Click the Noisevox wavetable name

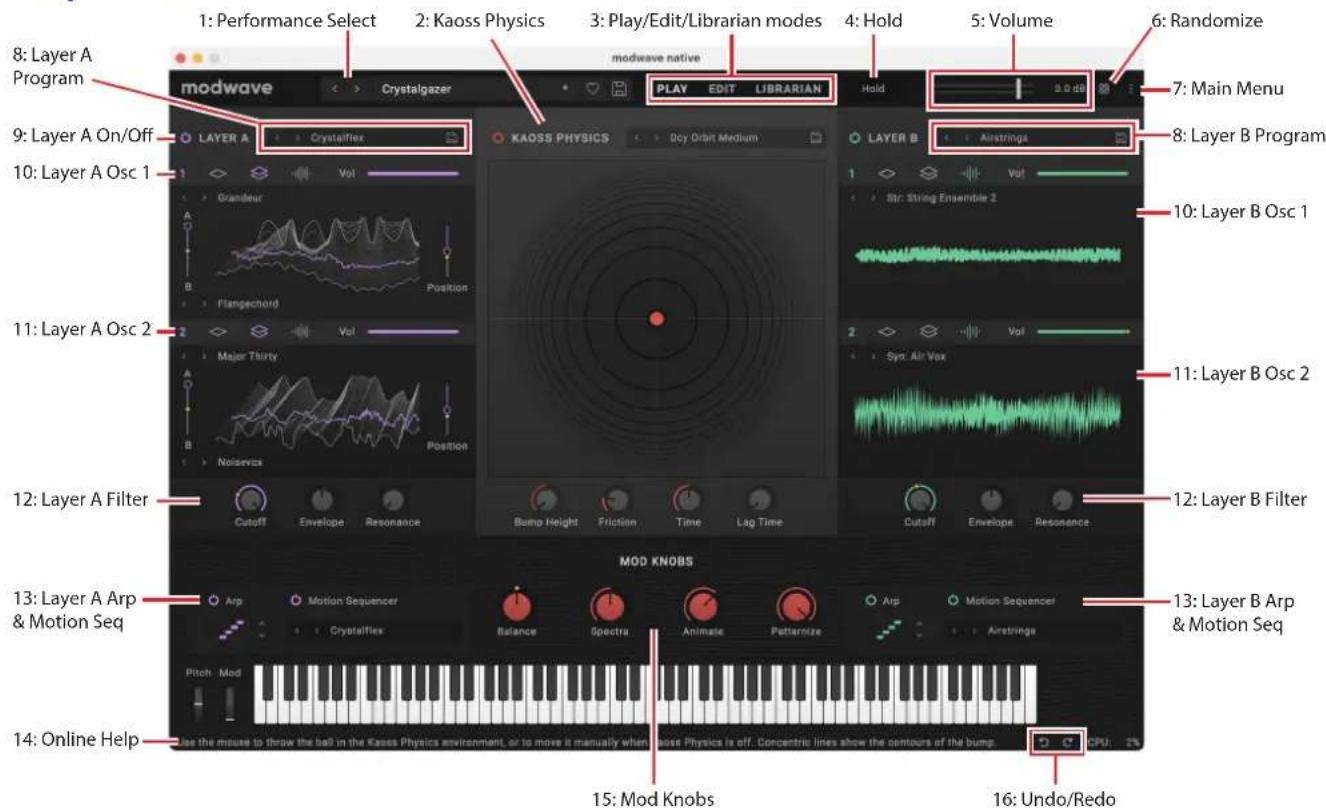[240, 463]
